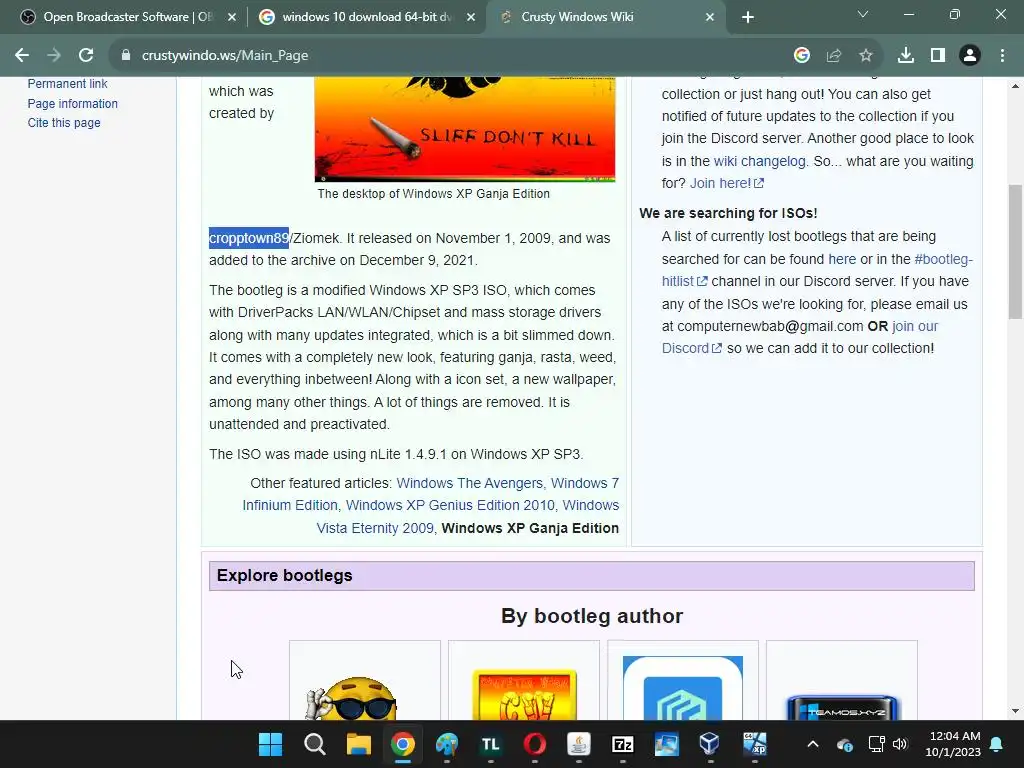1024x768 pixels.
Task: Click Cite this page link
Action: pos(64,123)
